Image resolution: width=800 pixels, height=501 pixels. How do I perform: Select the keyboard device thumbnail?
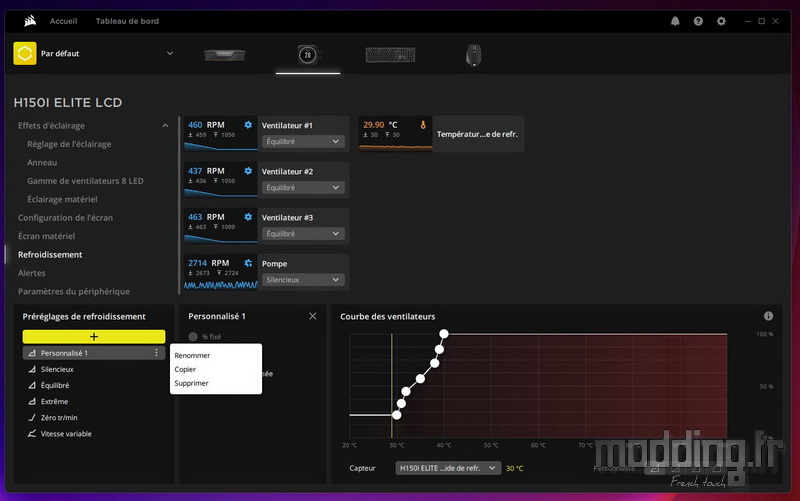[390, 55]
